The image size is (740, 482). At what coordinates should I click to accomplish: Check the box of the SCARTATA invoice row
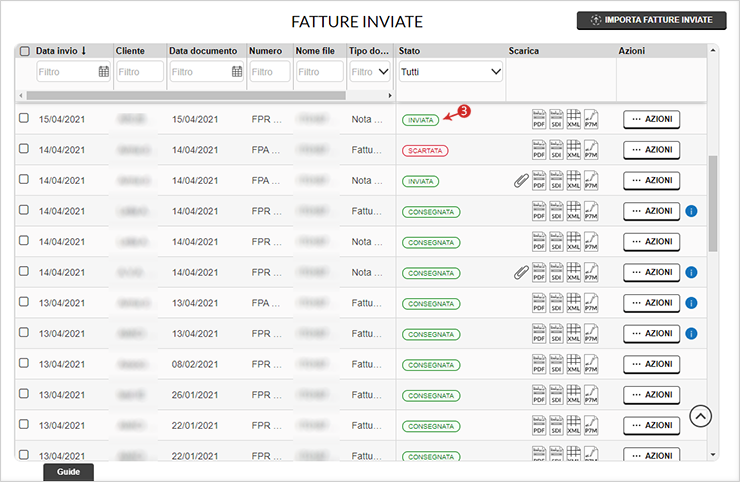pyautogui.click(x=24, y=149)
